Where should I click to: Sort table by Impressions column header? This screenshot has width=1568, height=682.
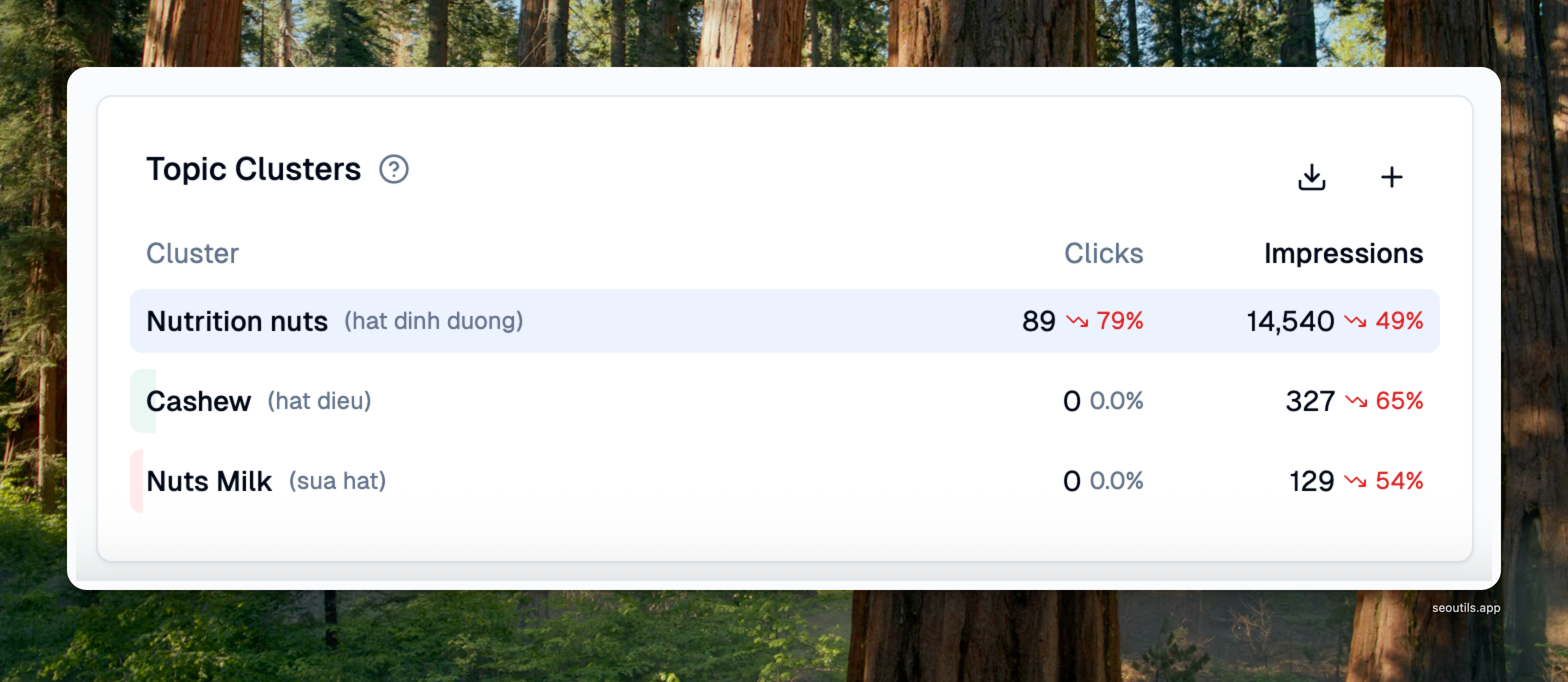pos(1343,253)
